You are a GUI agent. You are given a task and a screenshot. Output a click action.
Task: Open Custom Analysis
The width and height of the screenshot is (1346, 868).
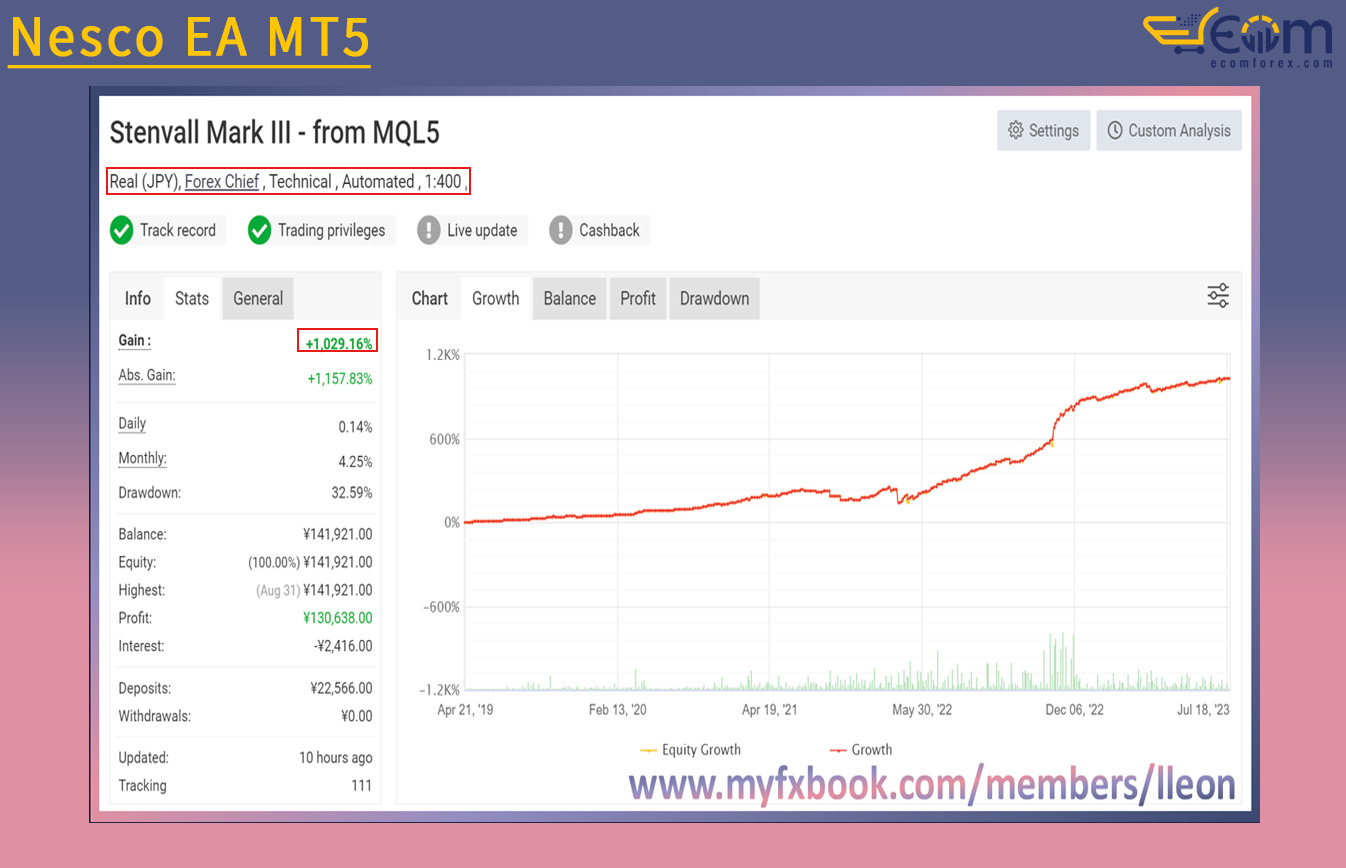(x=1169, y=131)
